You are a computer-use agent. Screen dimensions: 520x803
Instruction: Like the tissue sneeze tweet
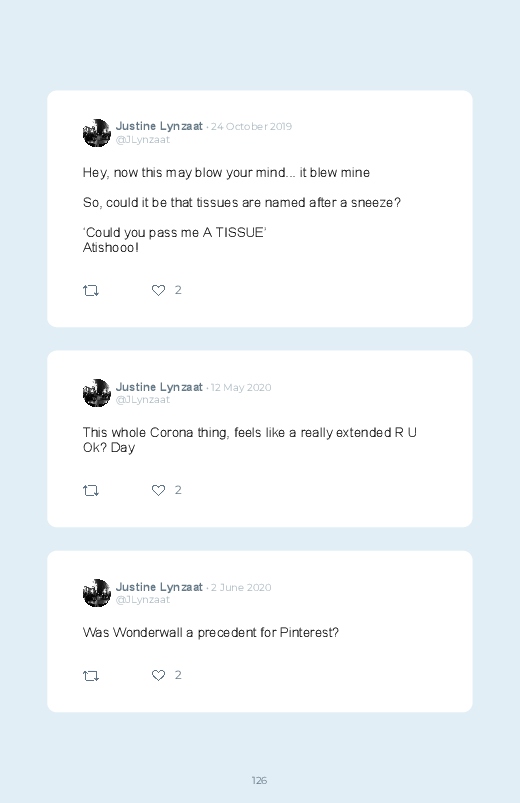158,290
